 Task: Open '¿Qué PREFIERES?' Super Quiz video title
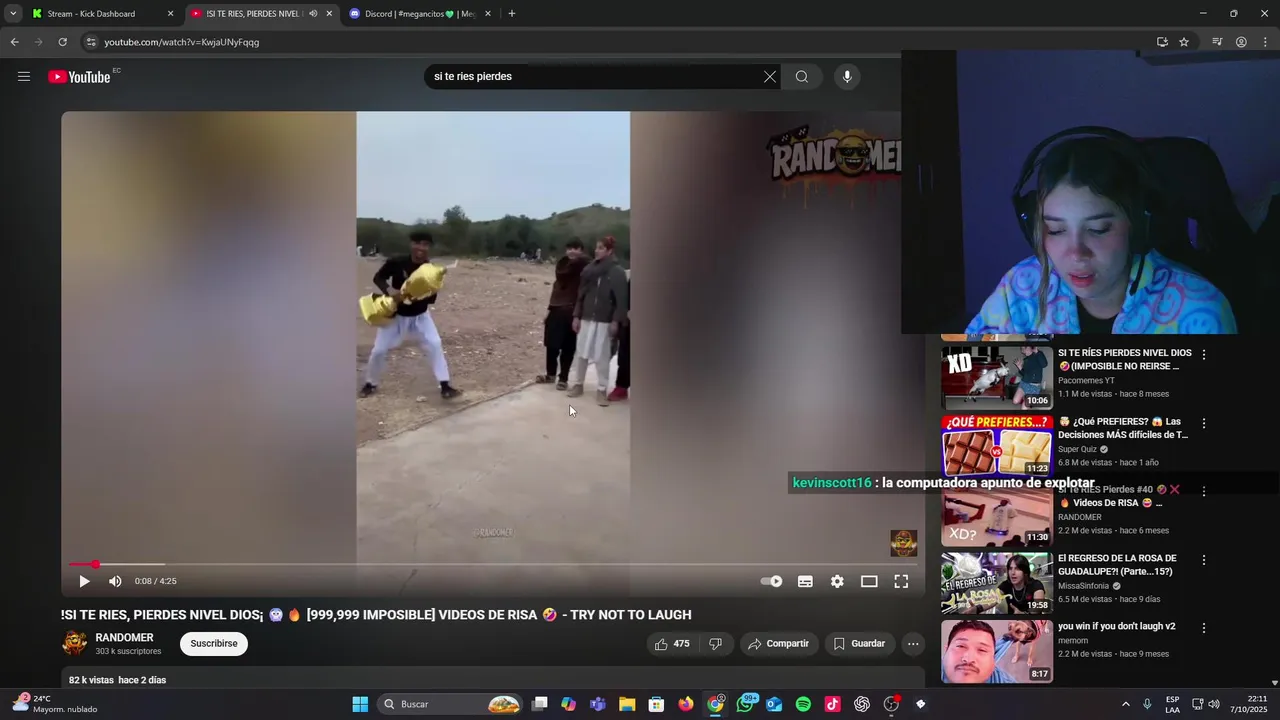point(1123,428)
